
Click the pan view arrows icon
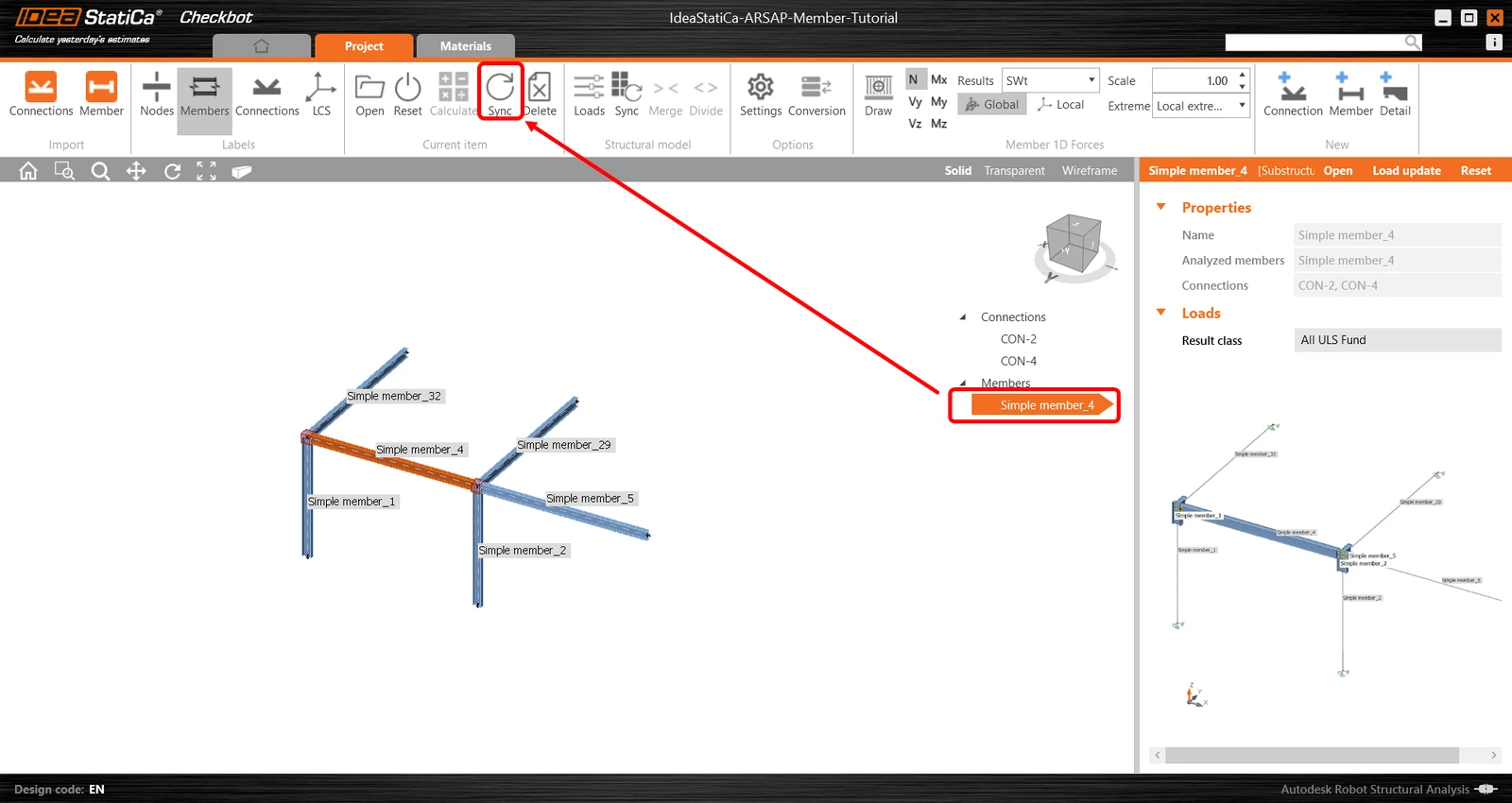click(x=136, y=171)
